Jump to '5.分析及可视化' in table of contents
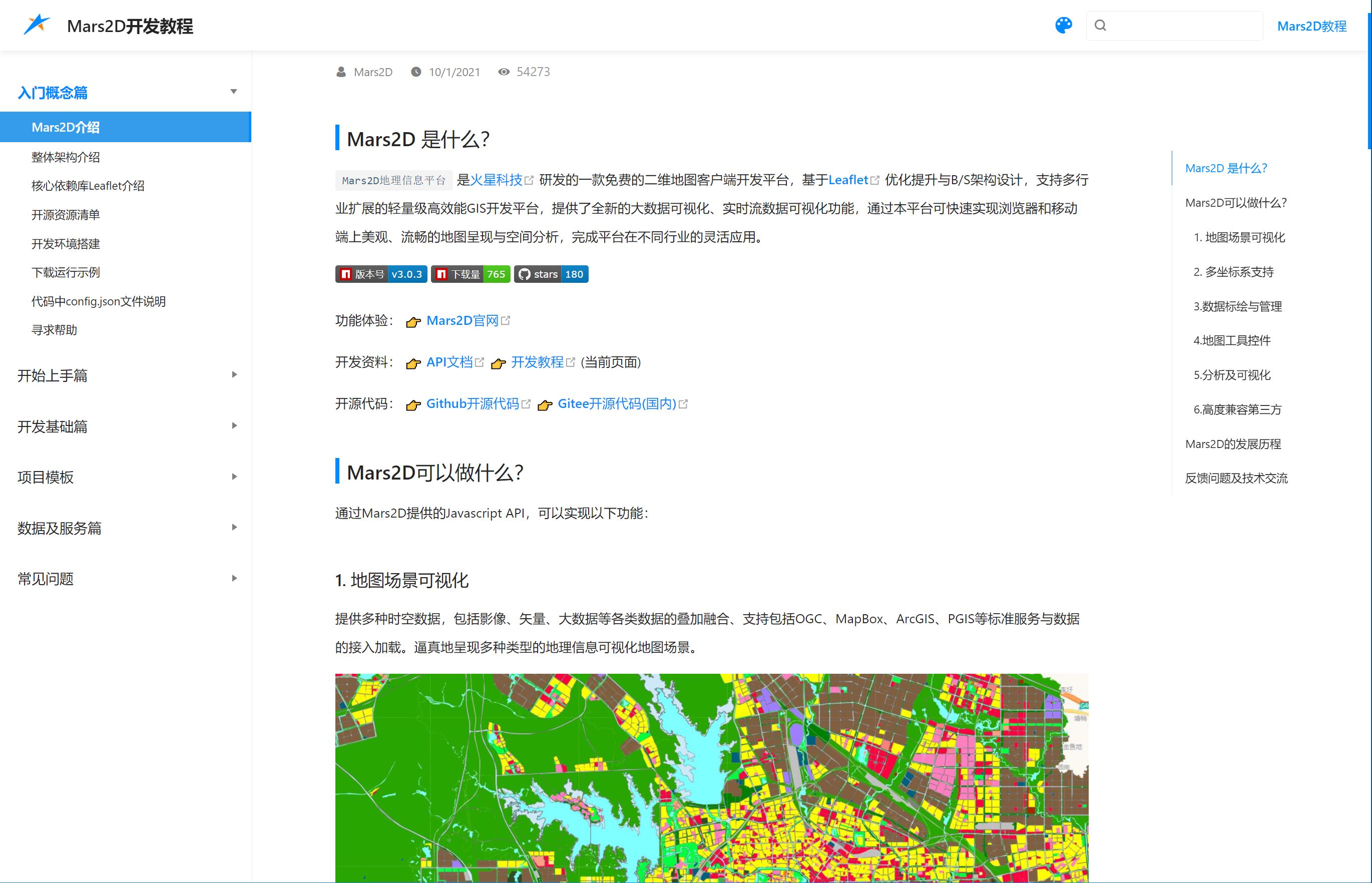 click(1231, 375)
